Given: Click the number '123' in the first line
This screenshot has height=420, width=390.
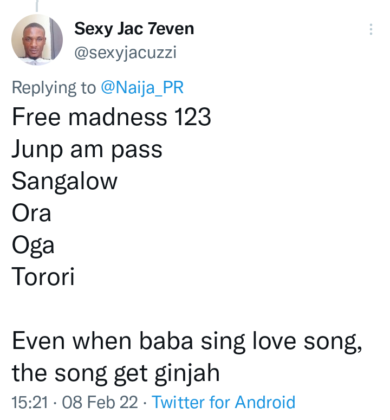Looking at the screenshot, I should click(193, 117).
